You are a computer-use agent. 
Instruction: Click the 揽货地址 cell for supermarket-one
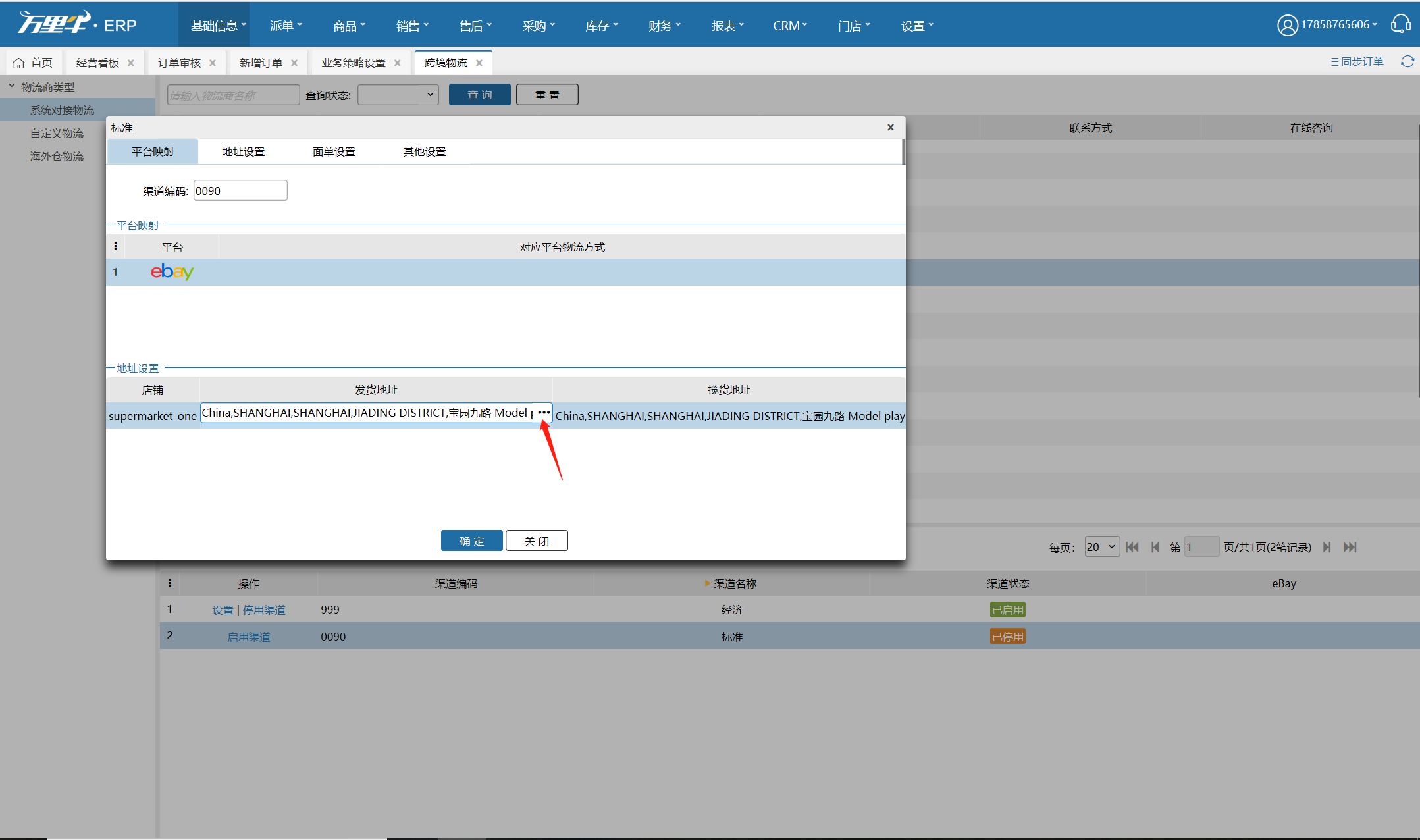(729, 415)
